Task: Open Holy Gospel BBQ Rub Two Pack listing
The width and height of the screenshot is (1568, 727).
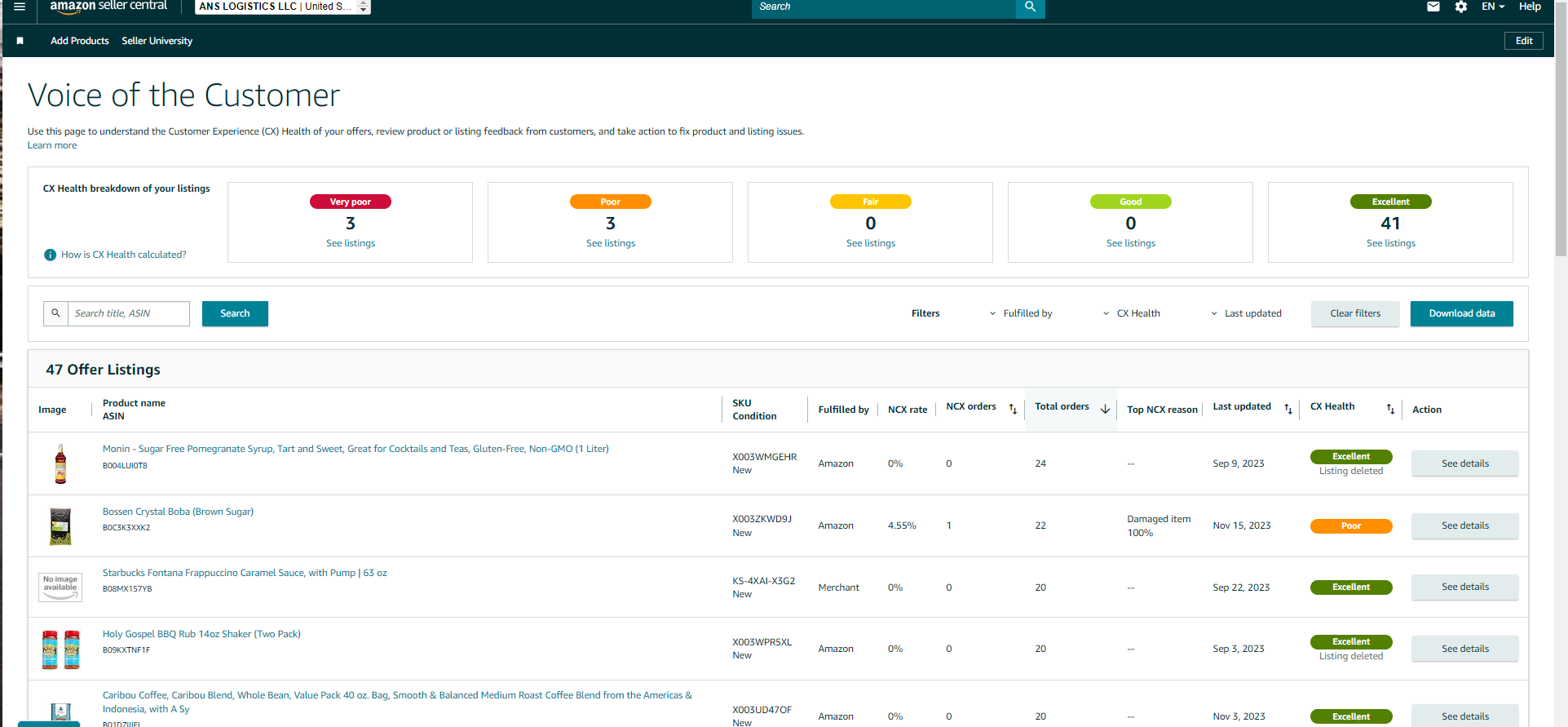Action: (201, 634)
